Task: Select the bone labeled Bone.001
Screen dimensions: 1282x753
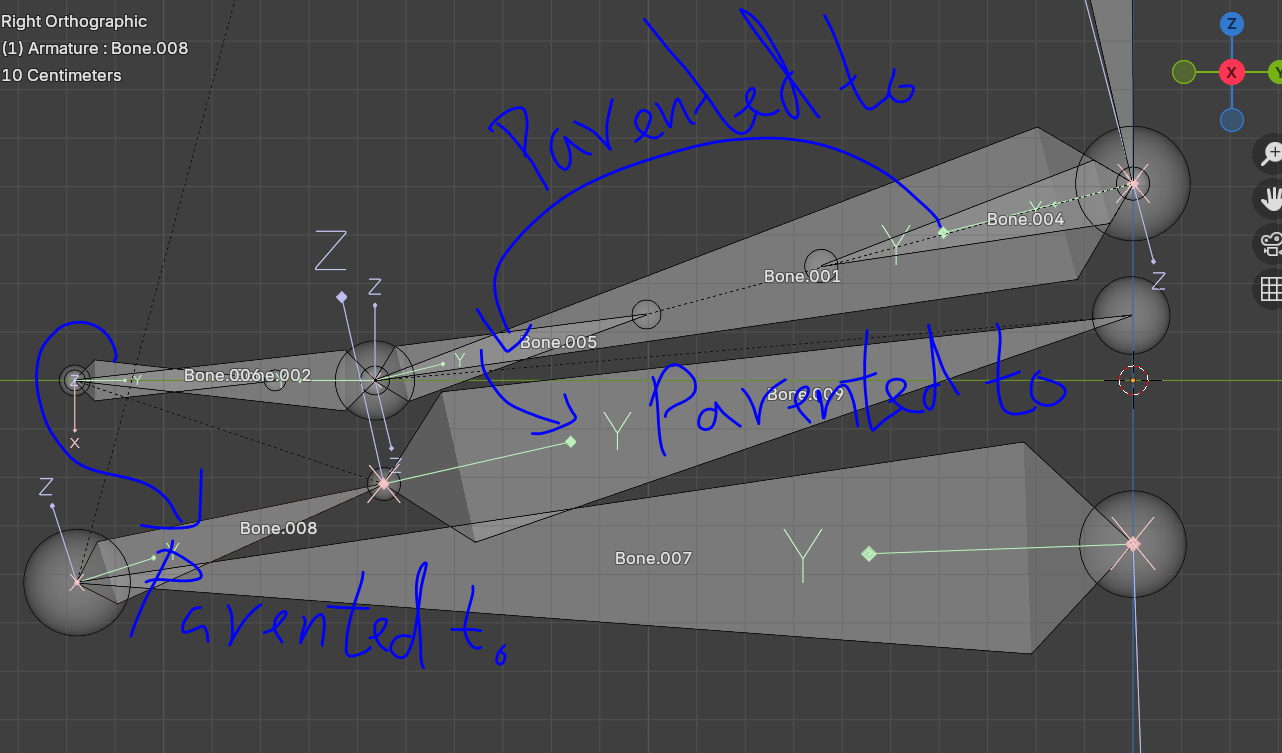Action: [x=802, y=276]
